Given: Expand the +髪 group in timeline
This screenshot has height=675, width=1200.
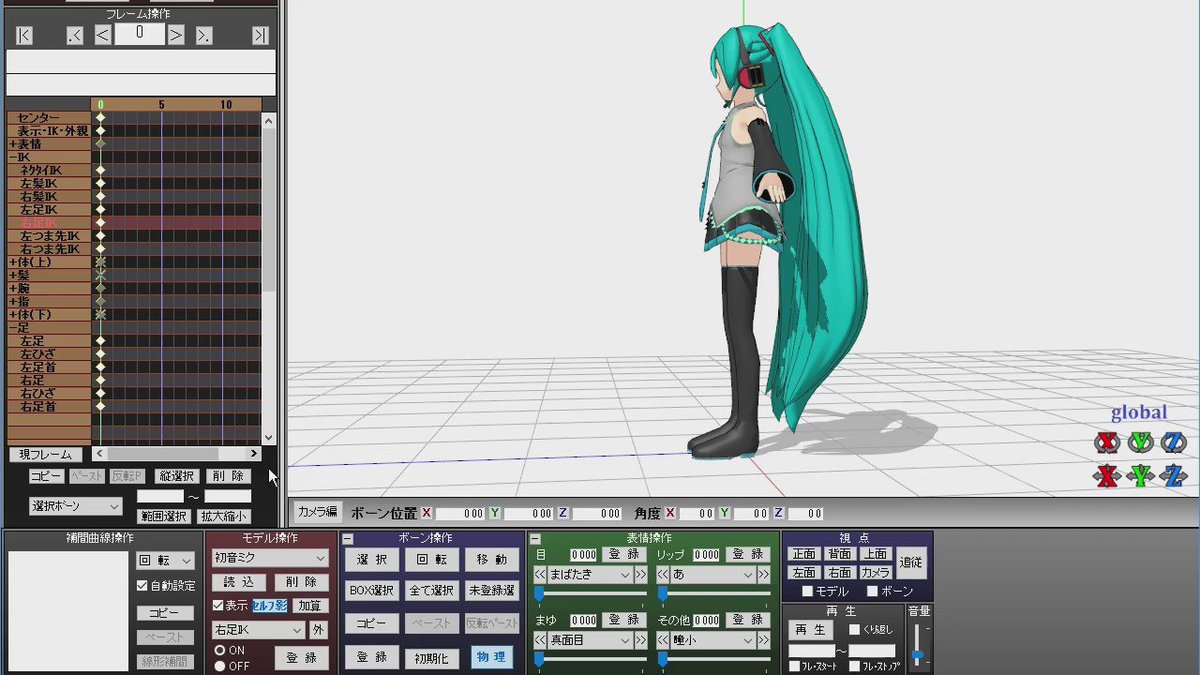Looking at the screenshot, I should (x=13, y=275).
